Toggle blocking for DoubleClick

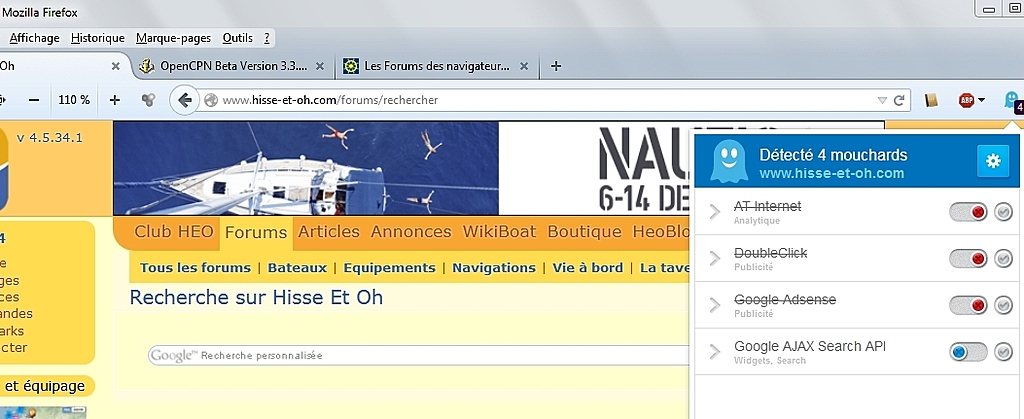[968, 259]
